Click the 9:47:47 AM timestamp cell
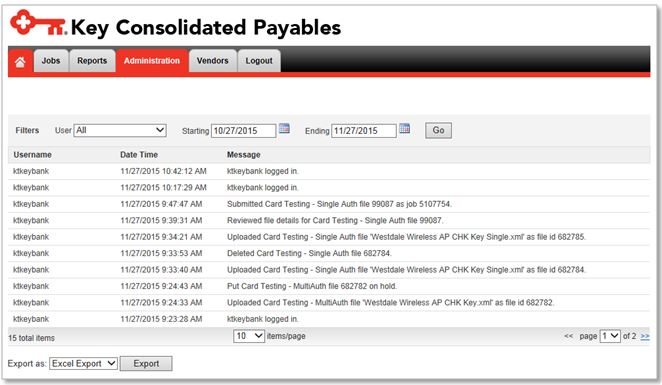 point(161,204)
